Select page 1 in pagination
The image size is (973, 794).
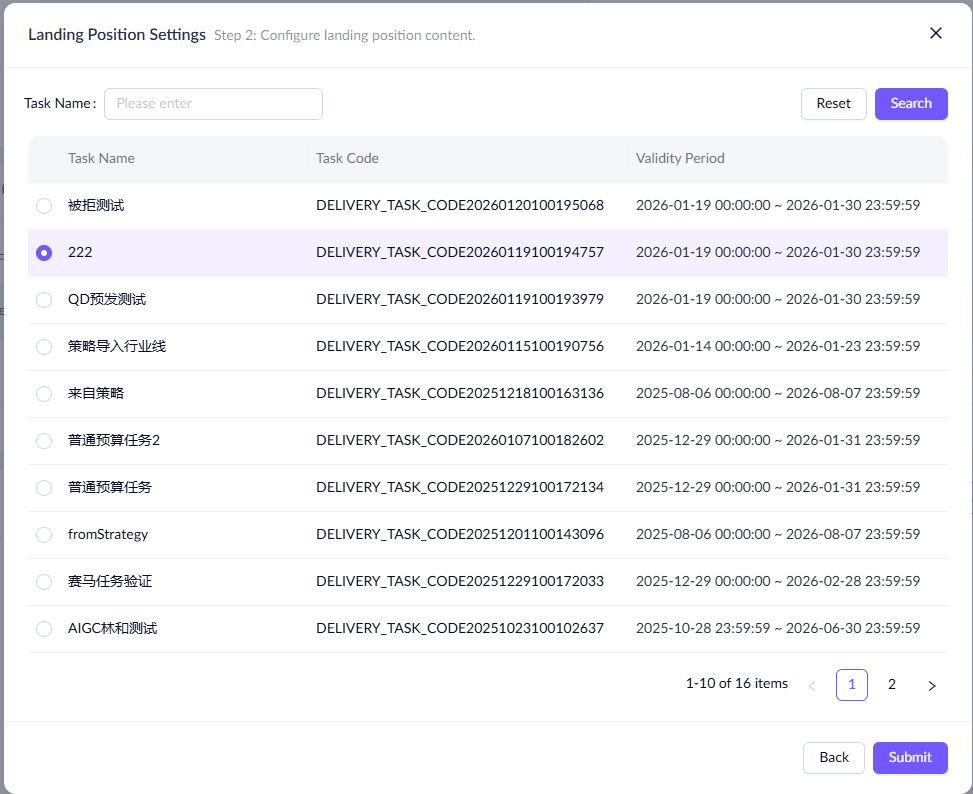pos(852,685)
